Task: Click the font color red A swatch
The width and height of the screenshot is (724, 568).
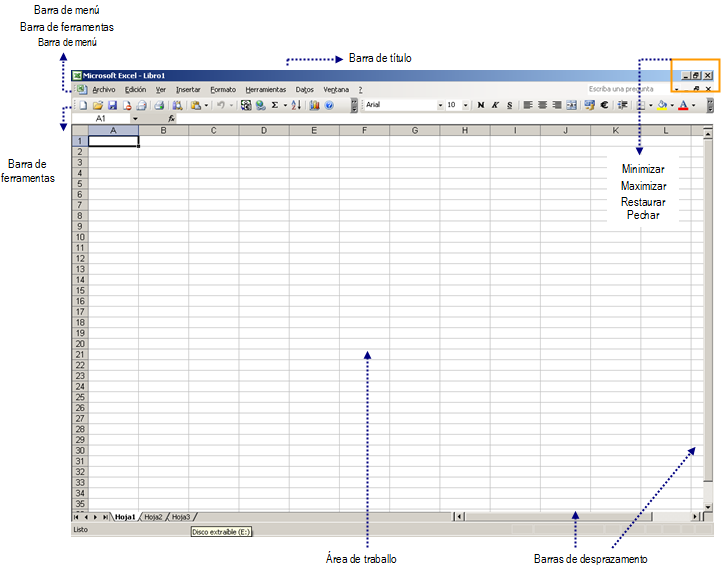Action: 684,104
